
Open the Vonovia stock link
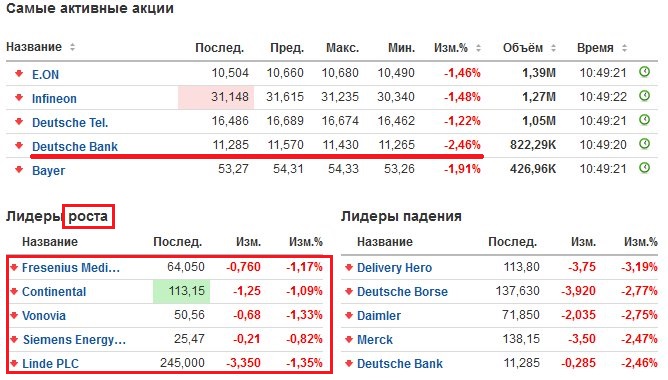[44, 316]
